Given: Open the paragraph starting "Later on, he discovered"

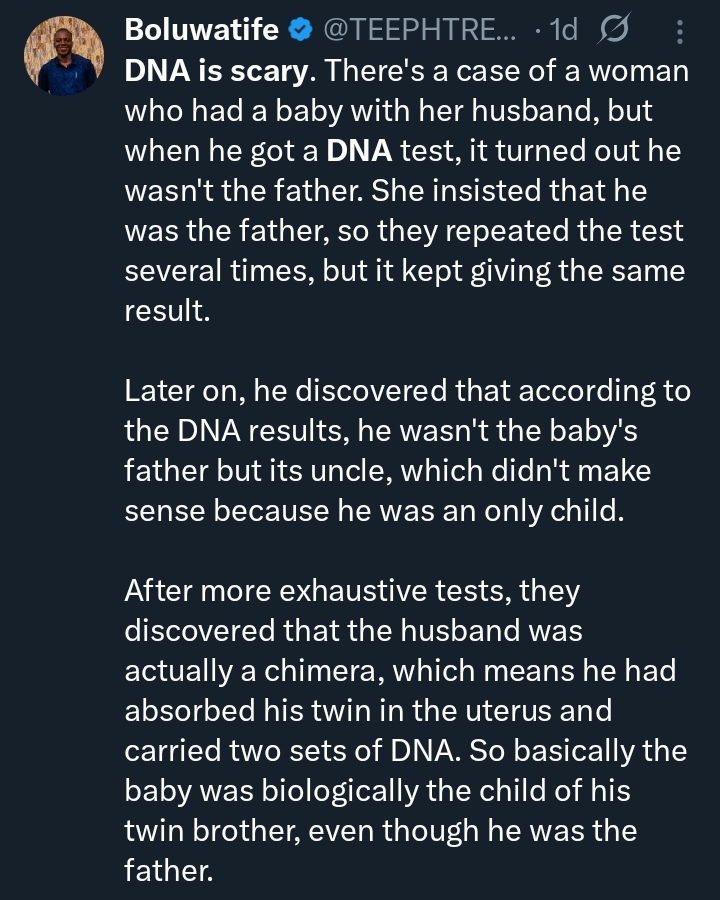Looking at the screenshot, I should click(x=408, y=451).
